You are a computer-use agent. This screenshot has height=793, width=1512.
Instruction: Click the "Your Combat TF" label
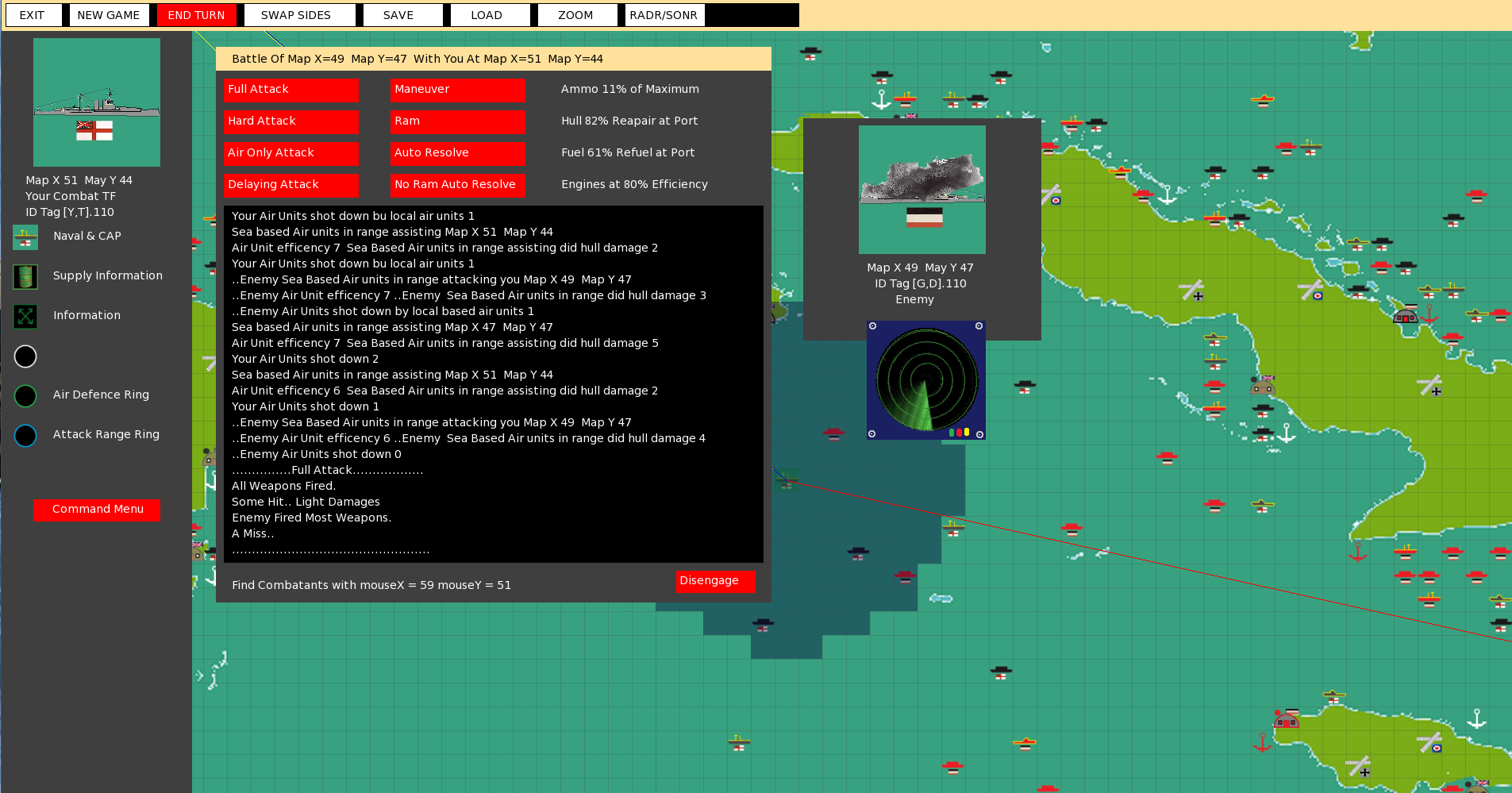[x=71, y=196]
